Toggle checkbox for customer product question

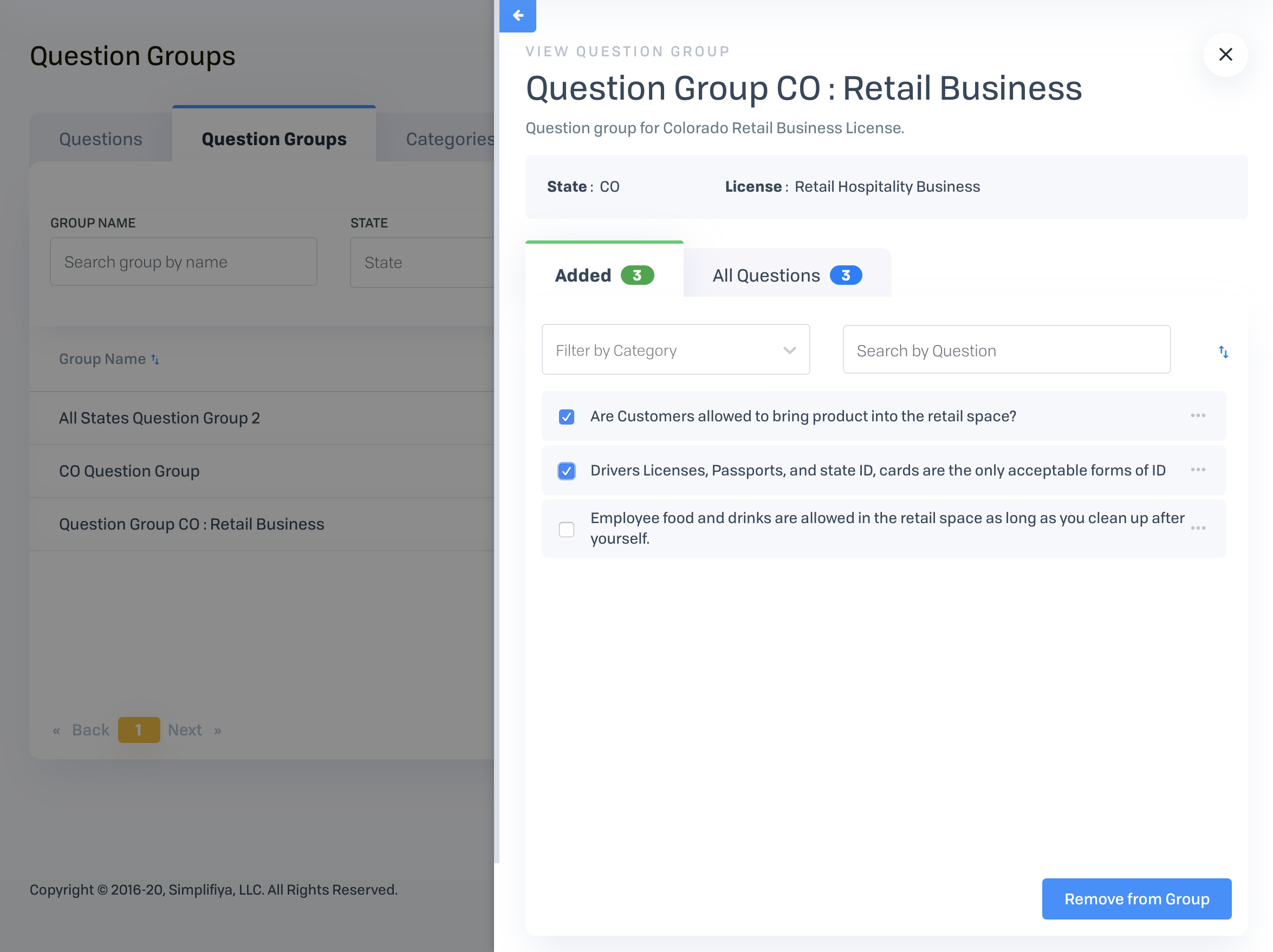(567, 416)
